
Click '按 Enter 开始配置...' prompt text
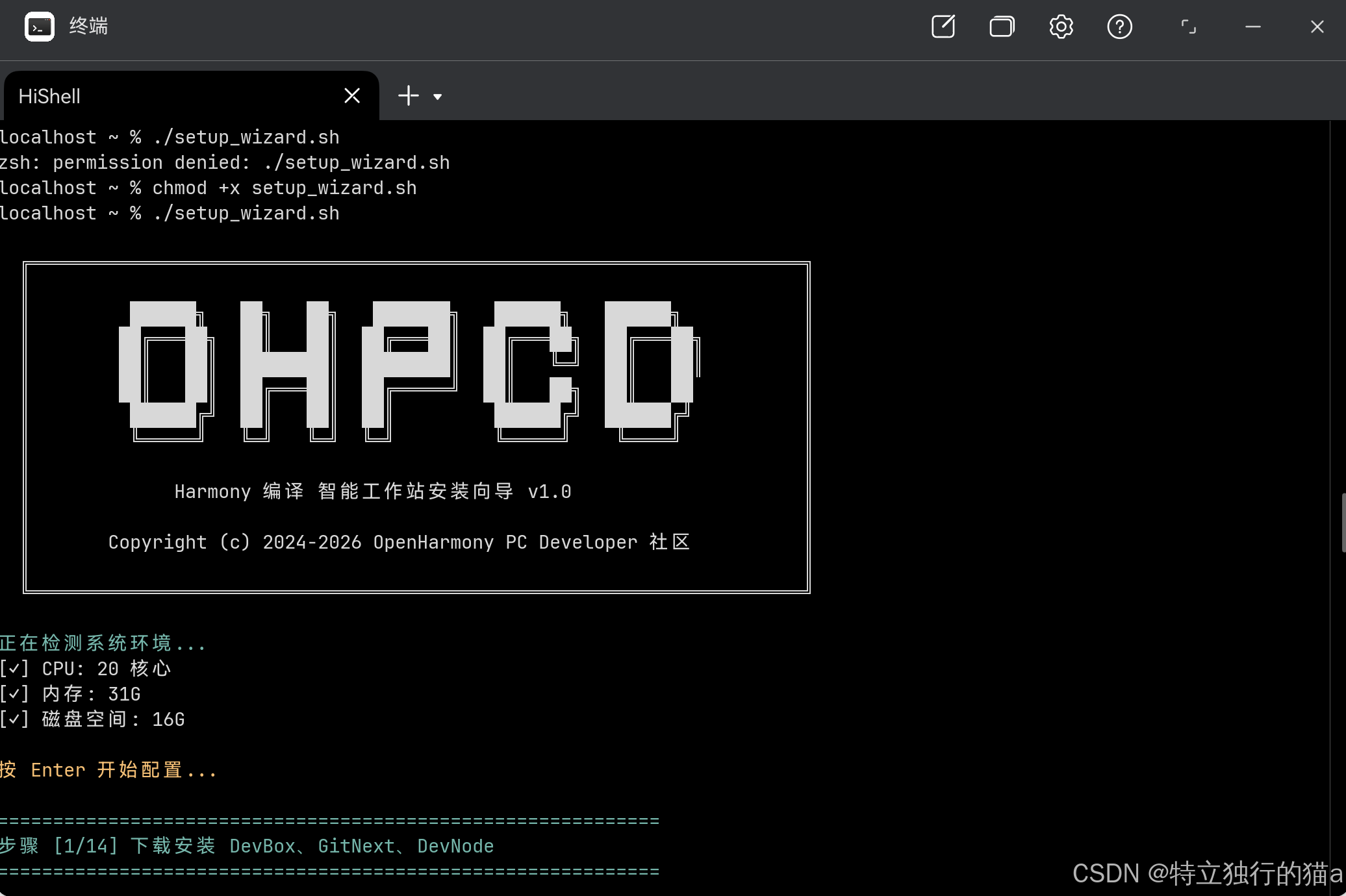(108, 769)
